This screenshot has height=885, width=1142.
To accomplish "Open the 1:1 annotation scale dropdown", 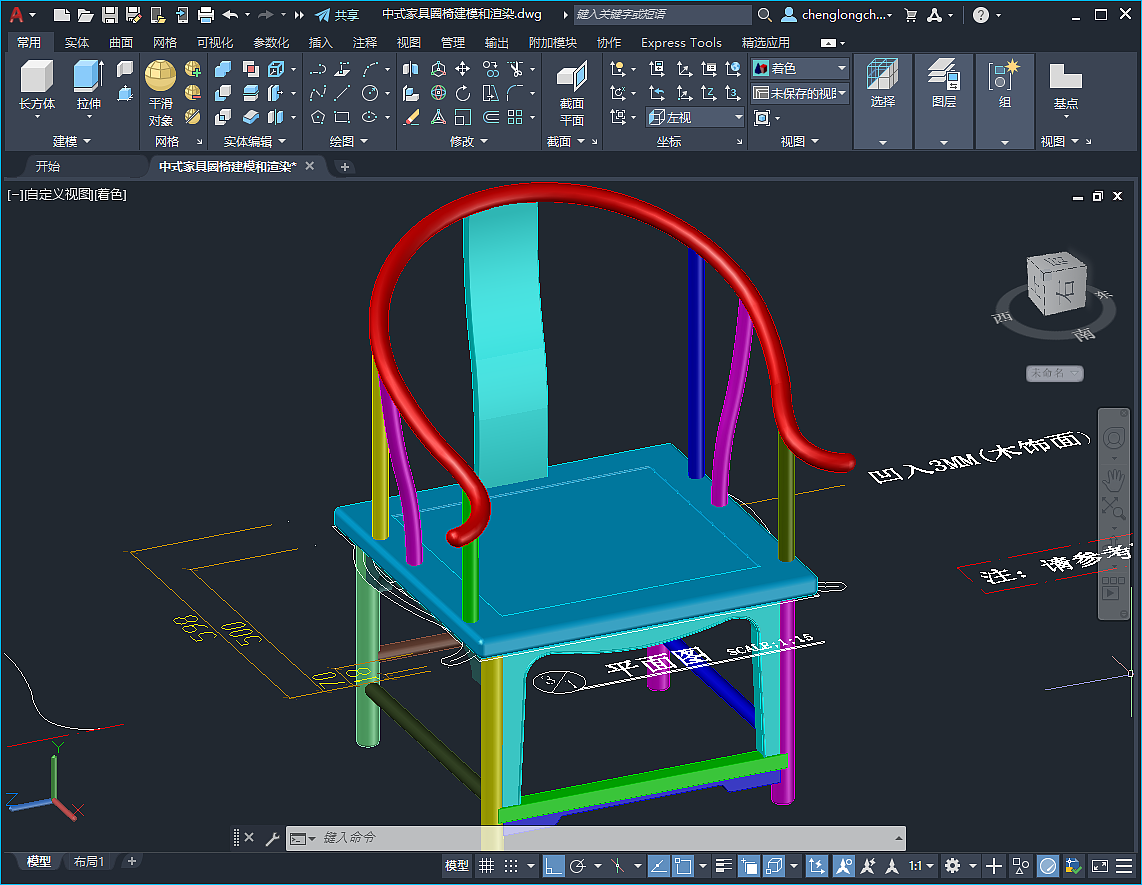I will click(921, 866).
